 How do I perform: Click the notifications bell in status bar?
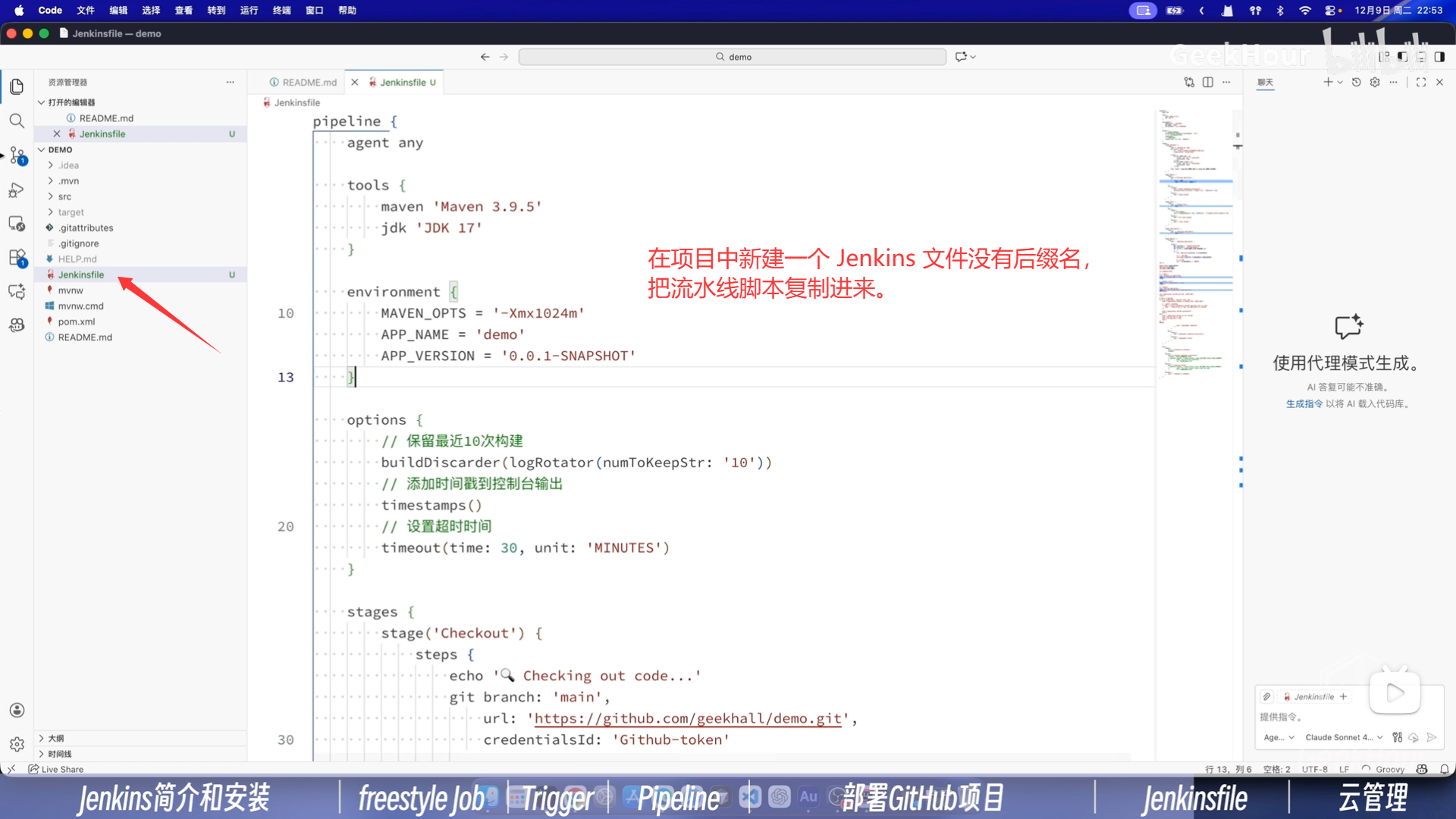click(1445, 769)
